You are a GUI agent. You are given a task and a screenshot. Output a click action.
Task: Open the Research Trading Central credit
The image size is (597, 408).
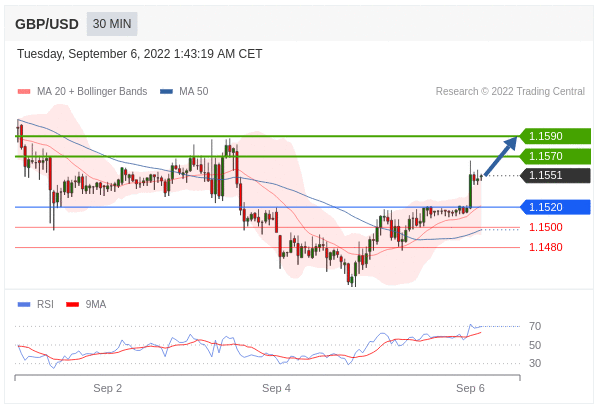point(510,91)
